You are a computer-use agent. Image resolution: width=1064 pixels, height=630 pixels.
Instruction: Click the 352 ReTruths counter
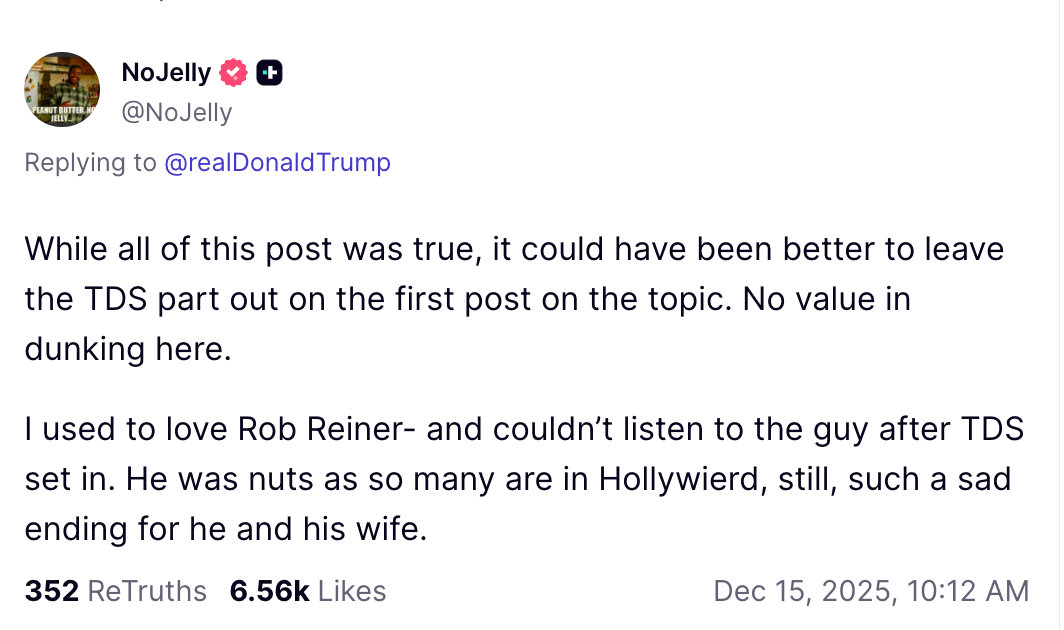(51, 591)
